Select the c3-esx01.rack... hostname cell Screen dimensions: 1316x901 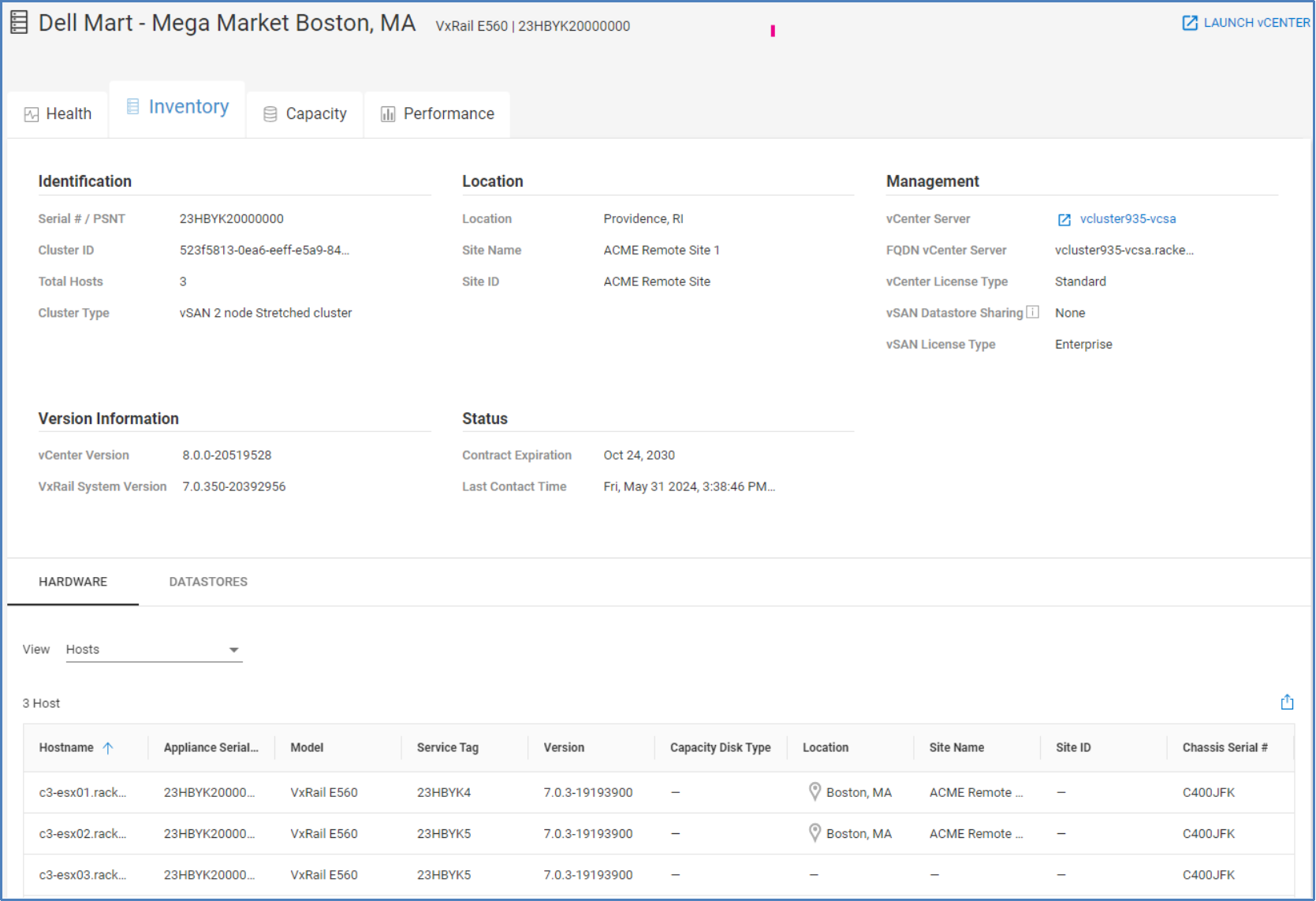pyautogui.click(x=83, y=792)
